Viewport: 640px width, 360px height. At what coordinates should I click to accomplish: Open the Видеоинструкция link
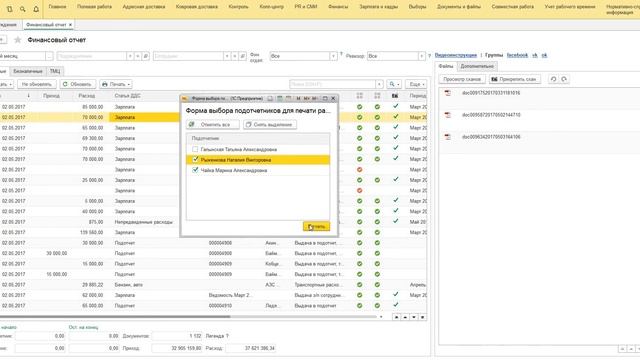click(456, 55)
